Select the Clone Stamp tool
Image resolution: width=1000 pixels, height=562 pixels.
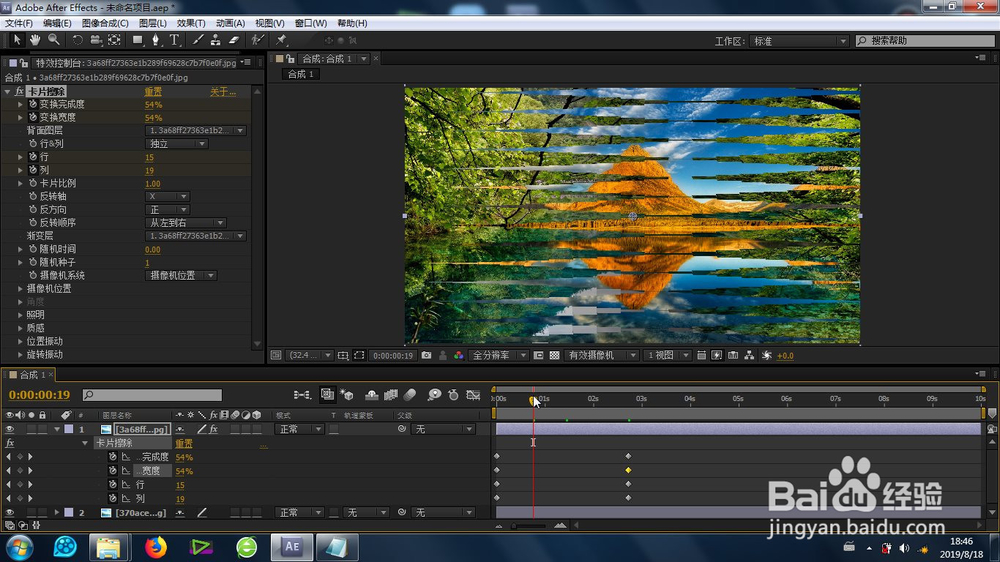click(216, 40)
